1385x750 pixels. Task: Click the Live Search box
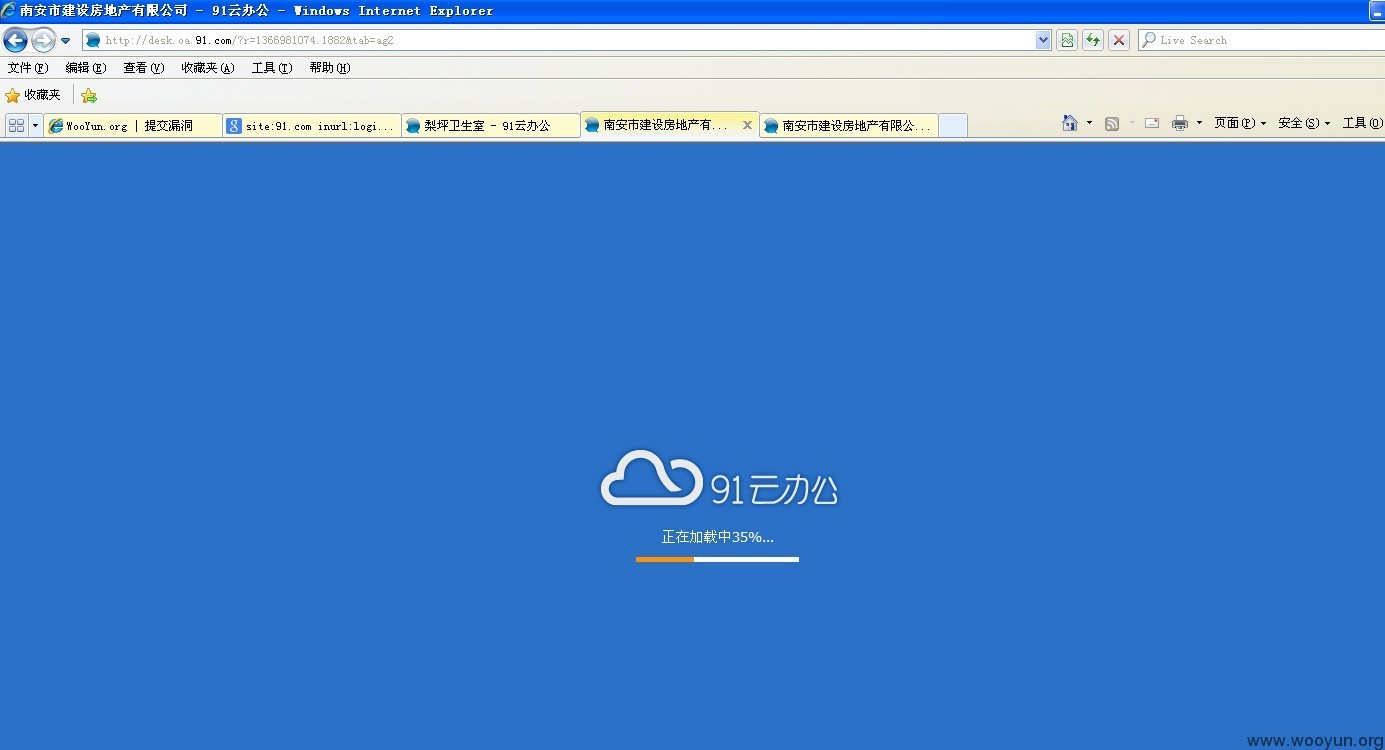pyautogui.click(x=1260, y=40)
